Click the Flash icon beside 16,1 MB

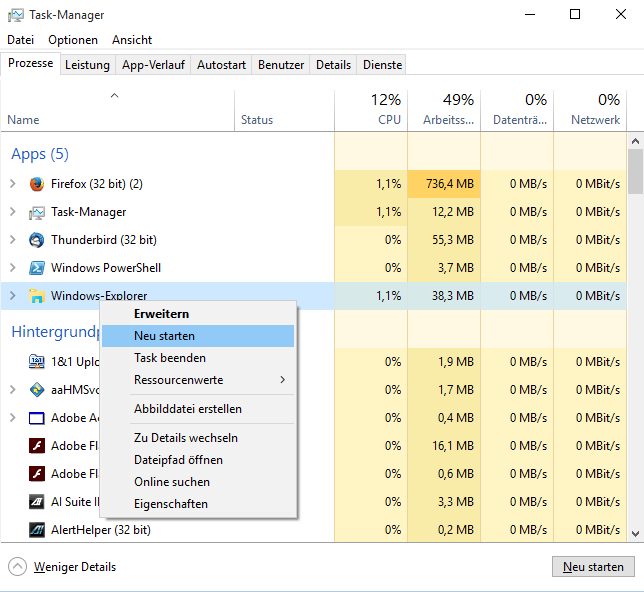(37, 446)
